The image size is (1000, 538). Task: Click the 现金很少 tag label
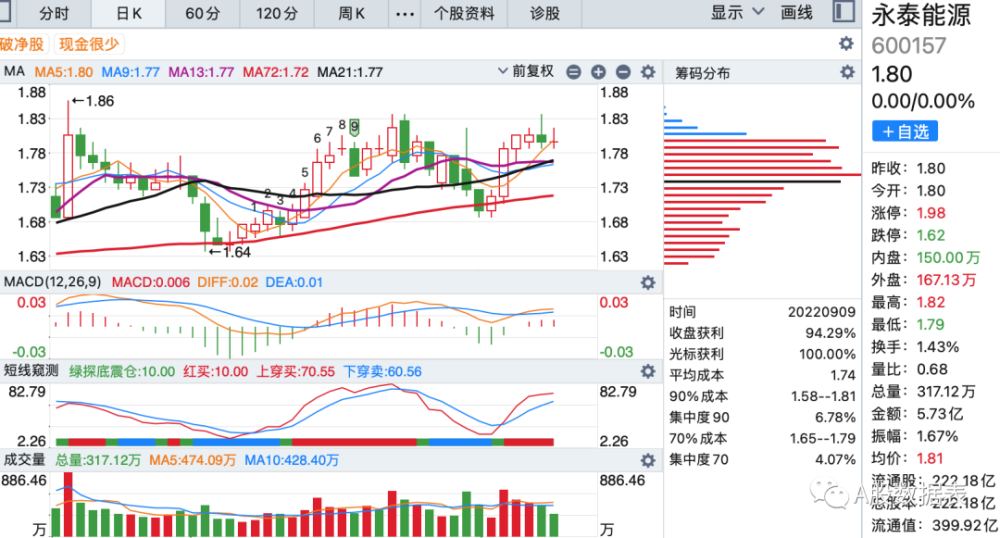(89, 44)
